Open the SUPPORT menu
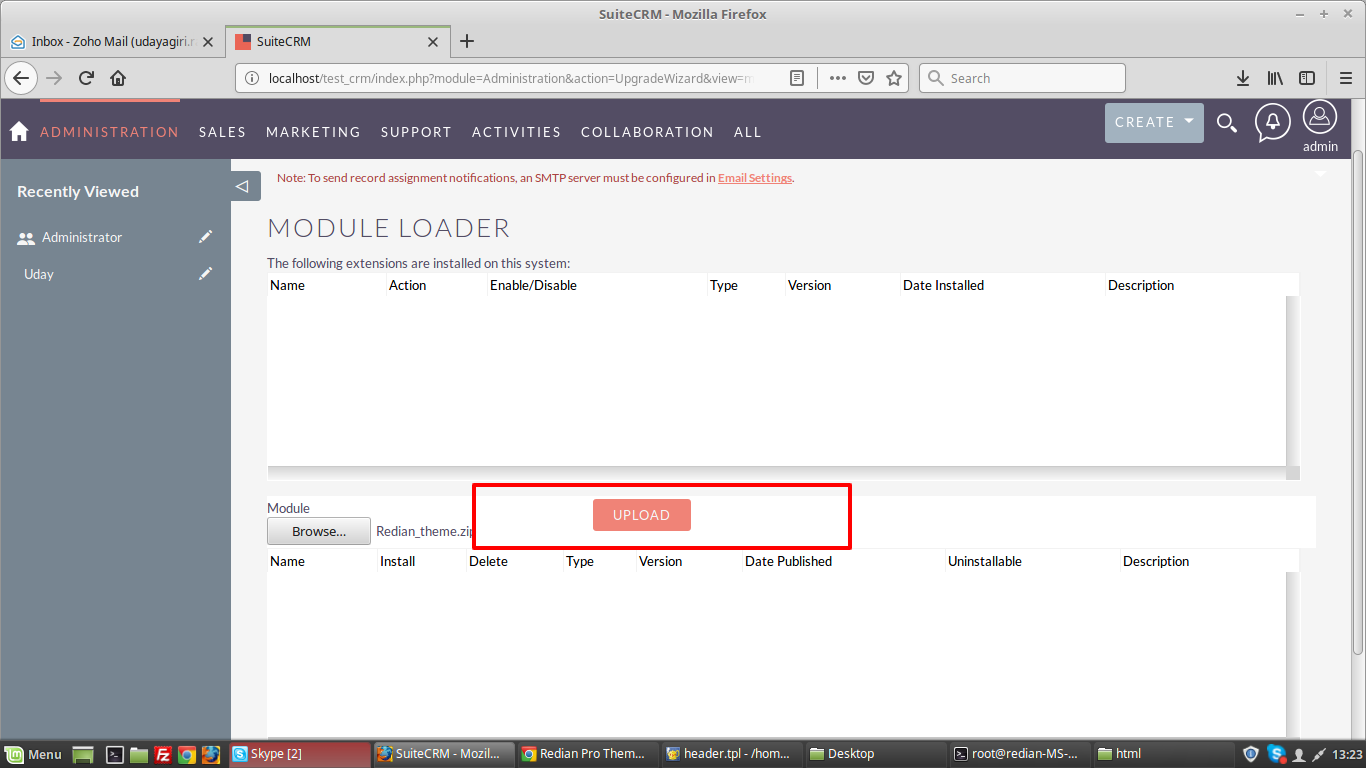 pos(416,132)
